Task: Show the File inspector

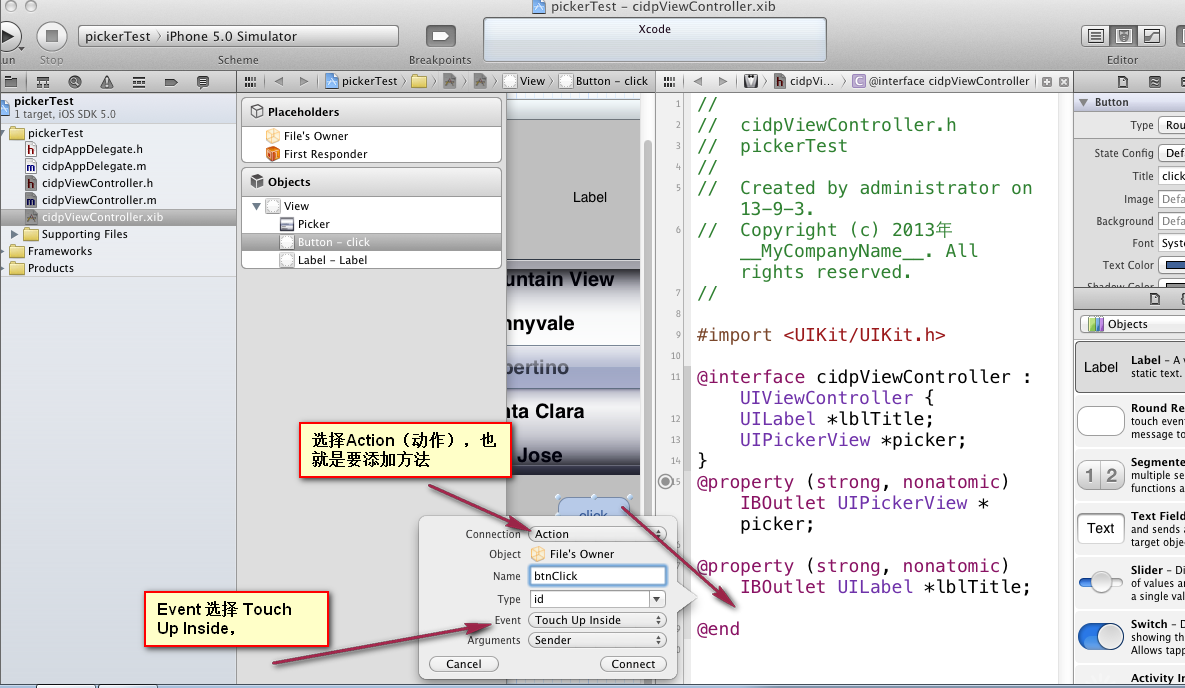Action: coord(1123,82)
